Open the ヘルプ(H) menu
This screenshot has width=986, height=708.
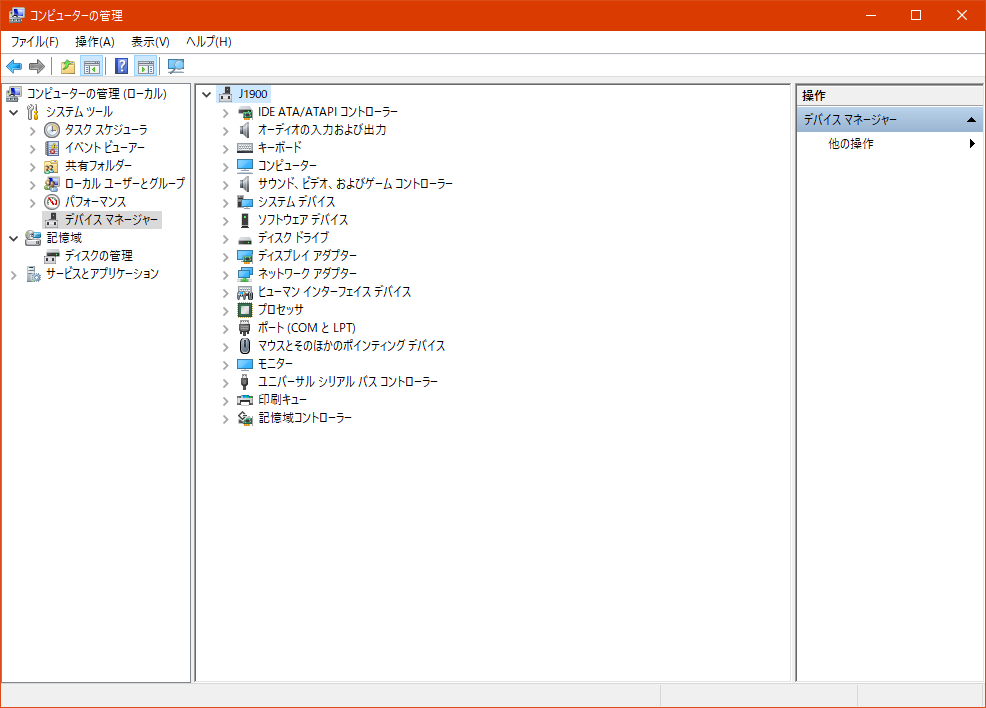click(x=208, y=42)
